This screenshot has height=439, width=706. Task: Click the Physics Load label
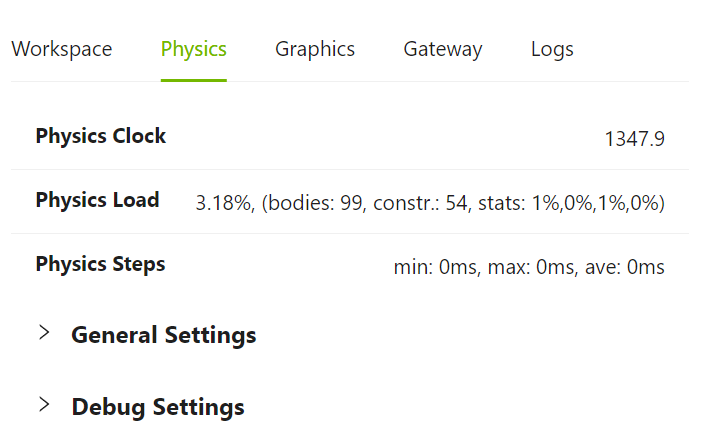97,200
